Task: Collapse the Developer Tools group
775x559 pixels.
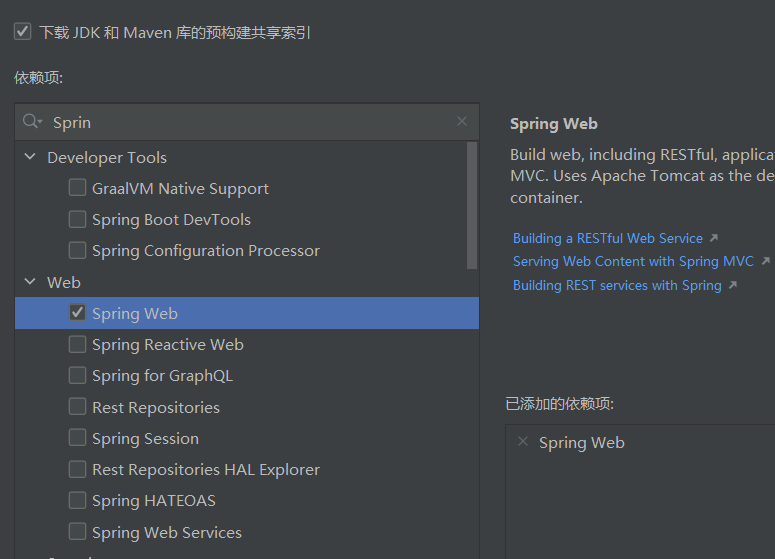Action: click(x=30, y=157)
